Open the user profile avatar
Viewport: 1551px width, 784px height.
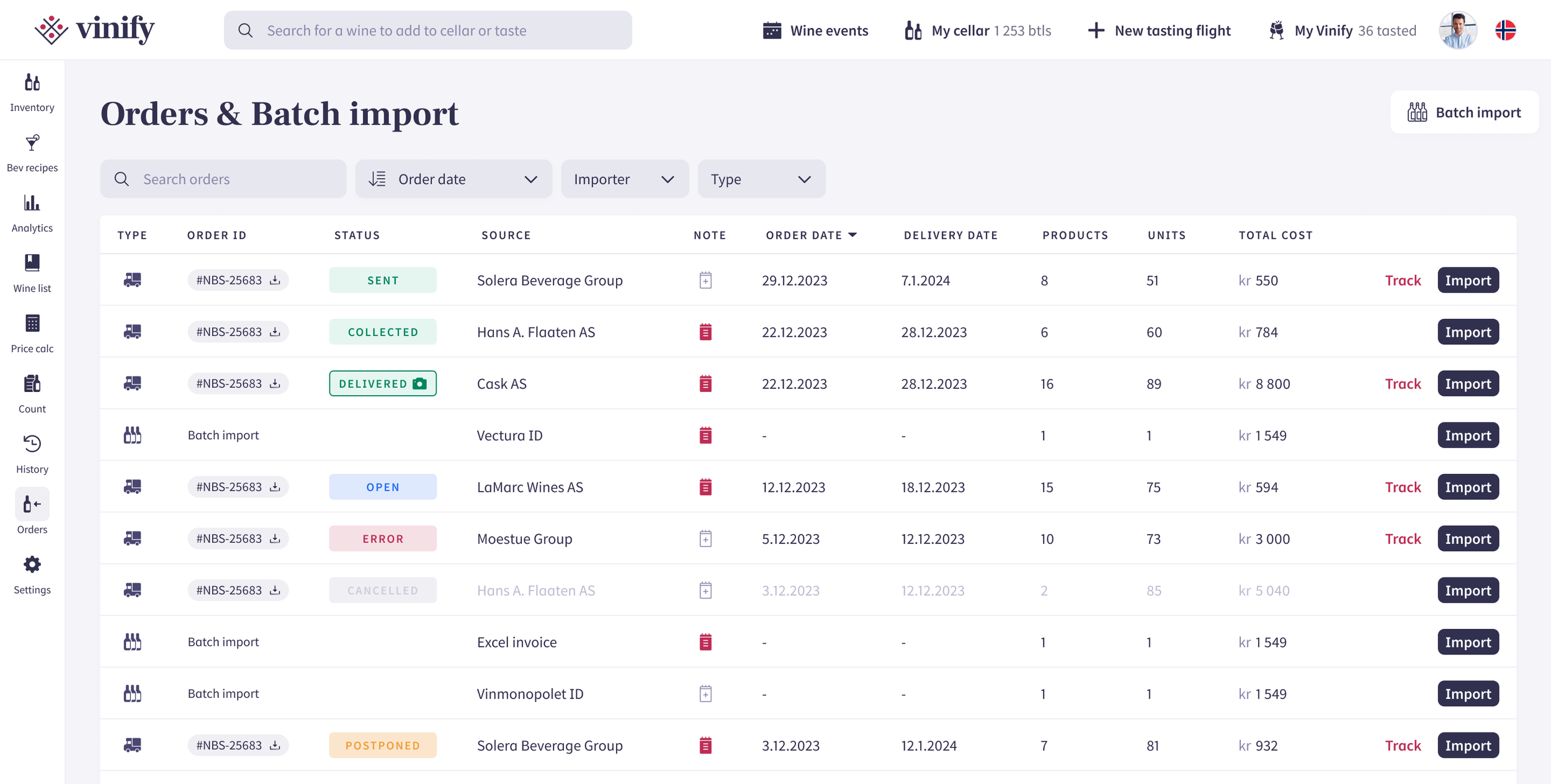[x=1458, y=30]
